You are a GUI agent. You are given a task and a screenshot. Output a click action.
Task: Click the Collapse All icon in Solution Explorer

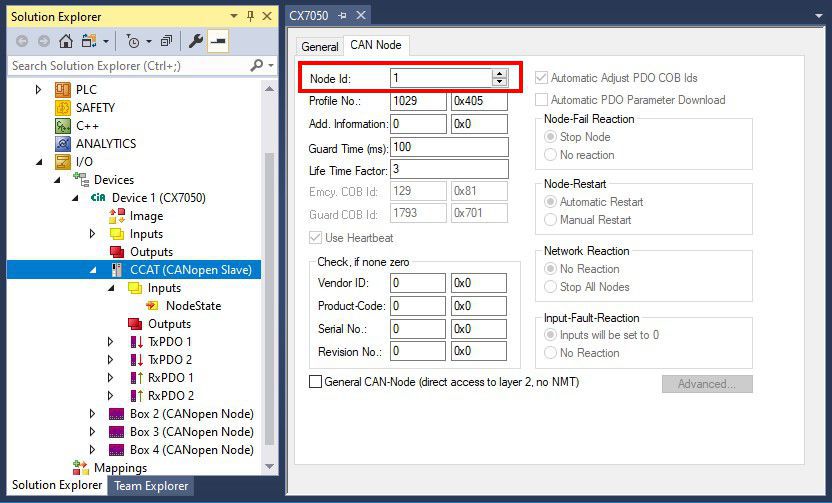pos(166,41)
